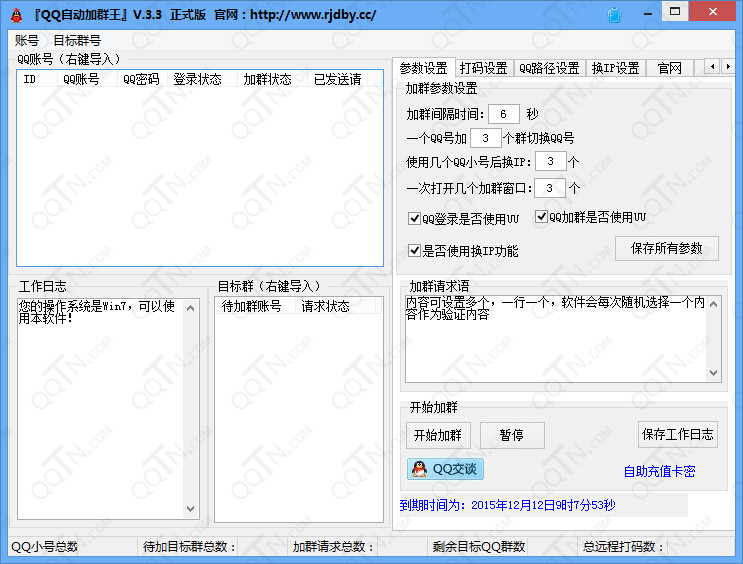743x564 pixels.
Task: Open the 自助充值卡密 link
Action: (x=659, y=471)
